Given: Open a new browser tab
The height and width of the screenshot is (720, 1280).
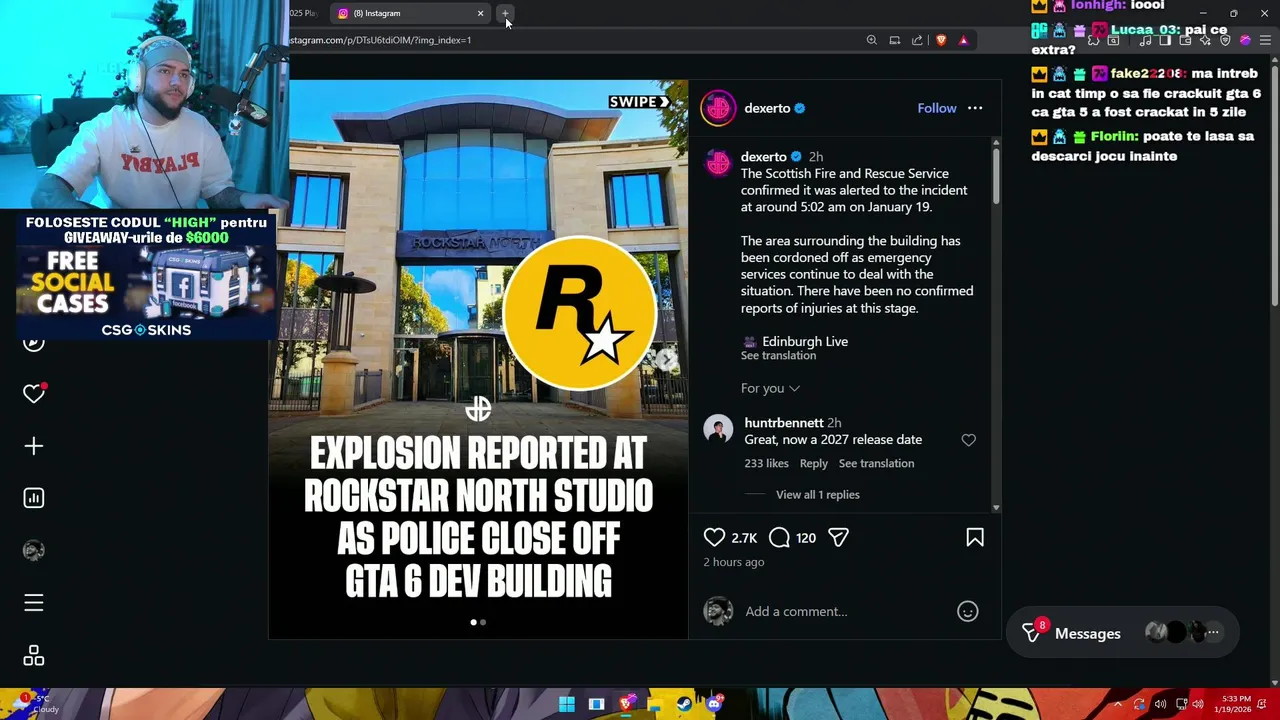Looking at the screenshot, I should pyautogui.click(x=505, y=13).
